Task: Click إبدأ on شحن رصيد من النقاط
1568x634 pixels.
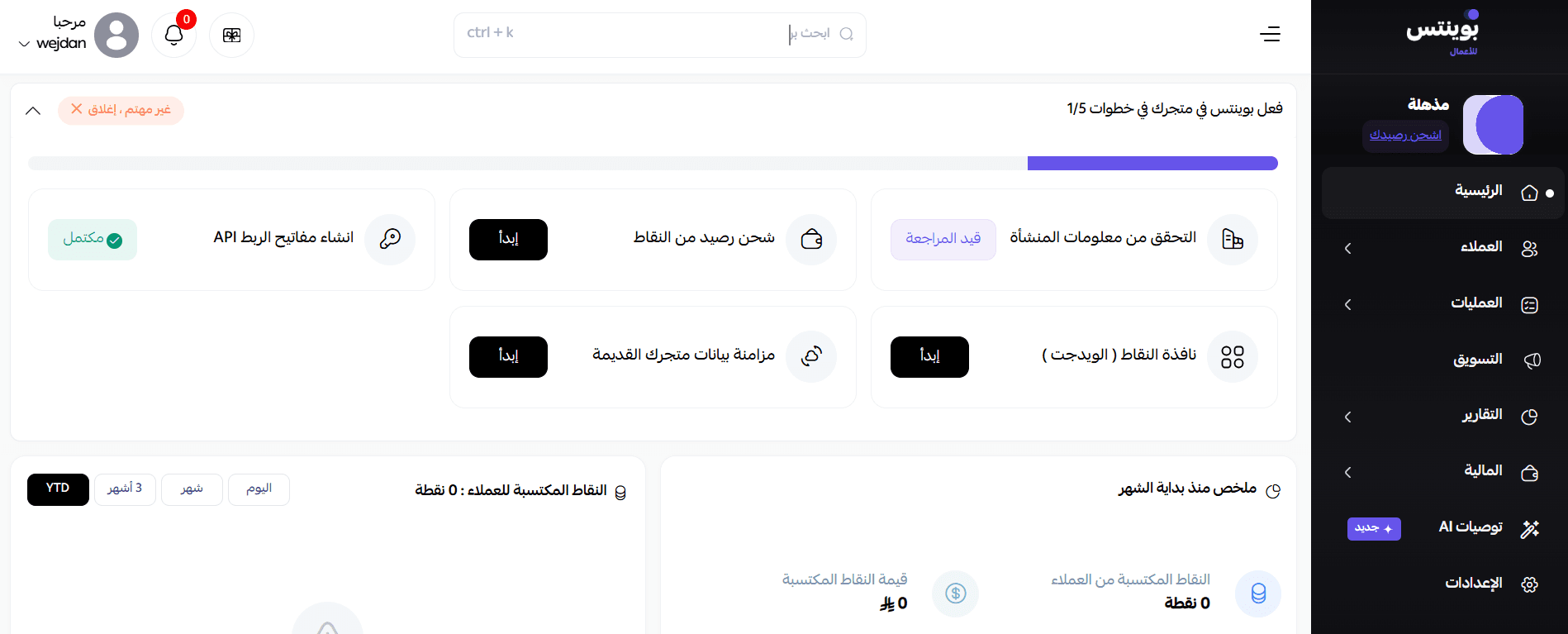Action: (x=508, y=240)
